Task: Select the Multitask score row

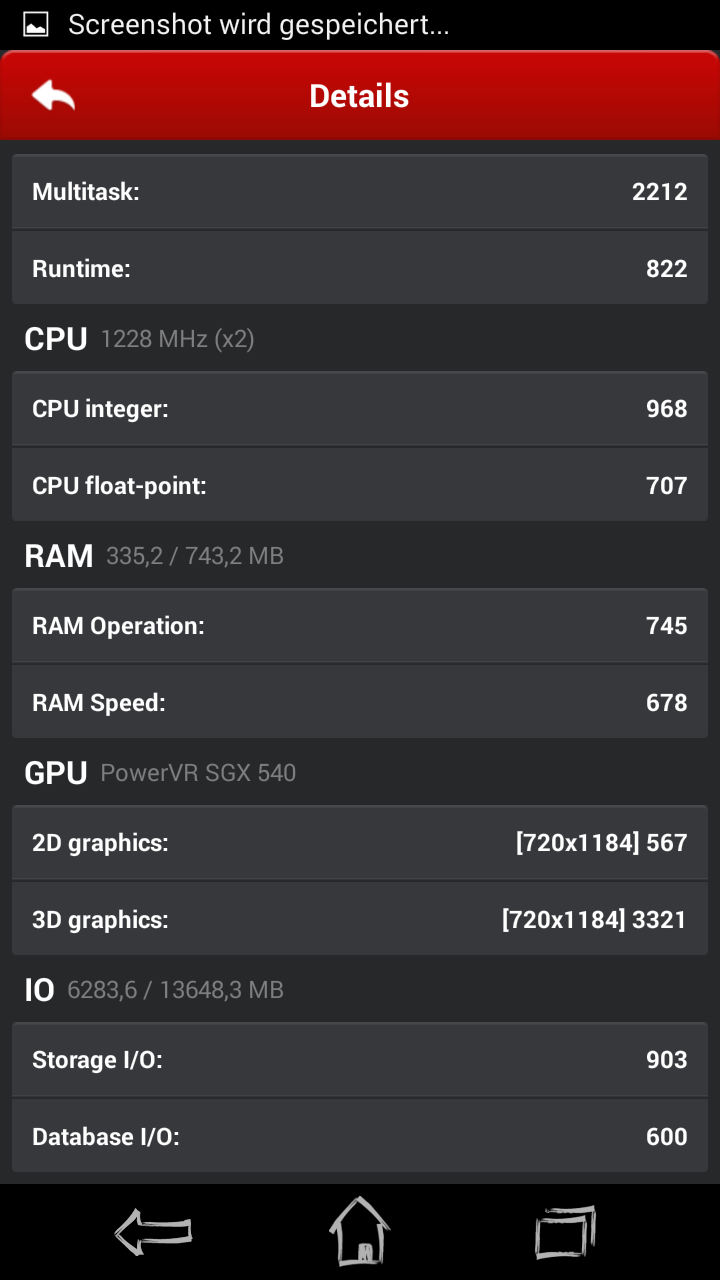Action: pos(360,192)
